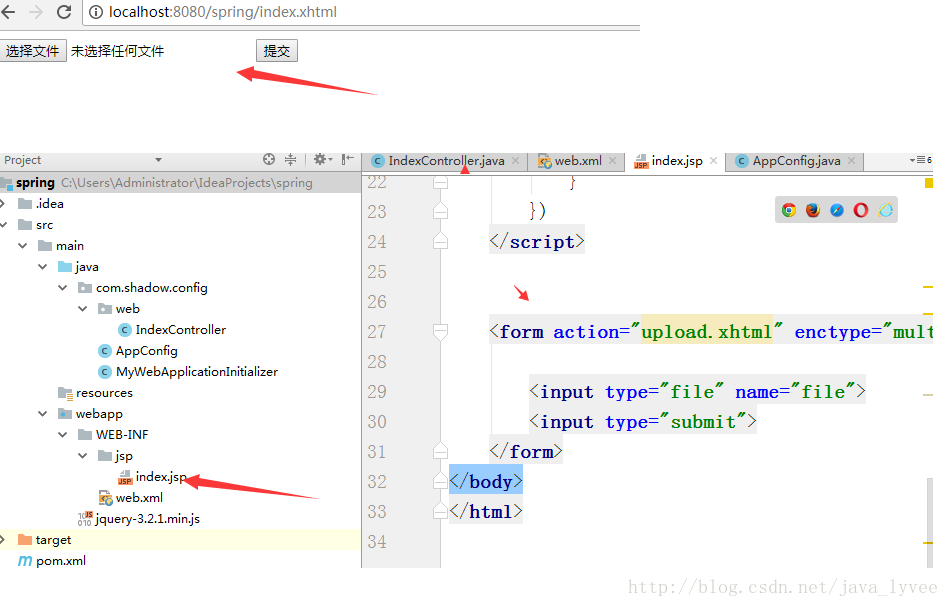The image size is (949, 607).
Task: Switch to IndexController.java tab
Action: coord(446,161)
